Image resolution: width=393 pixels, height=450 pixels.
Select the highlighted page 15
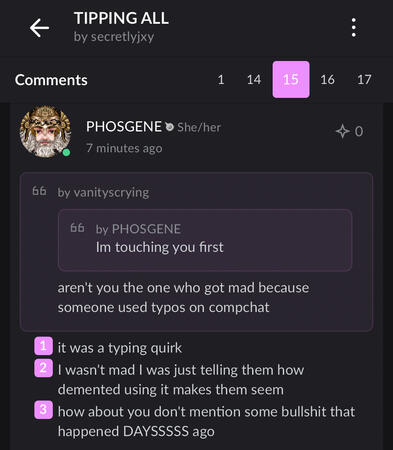coord(291,80)
